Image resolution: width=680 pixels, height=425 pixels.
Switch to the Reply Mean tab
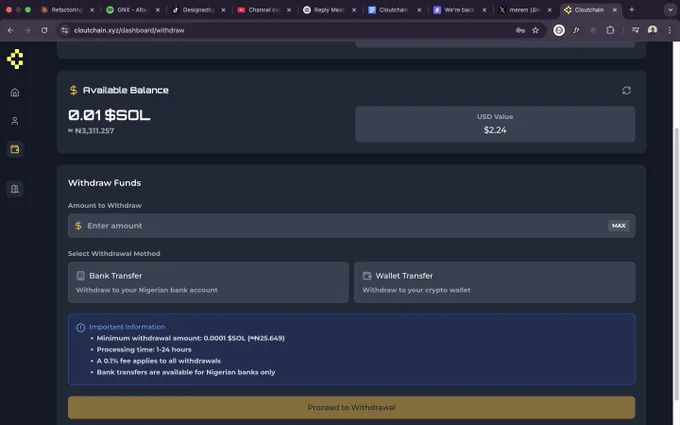pos(329,10)
